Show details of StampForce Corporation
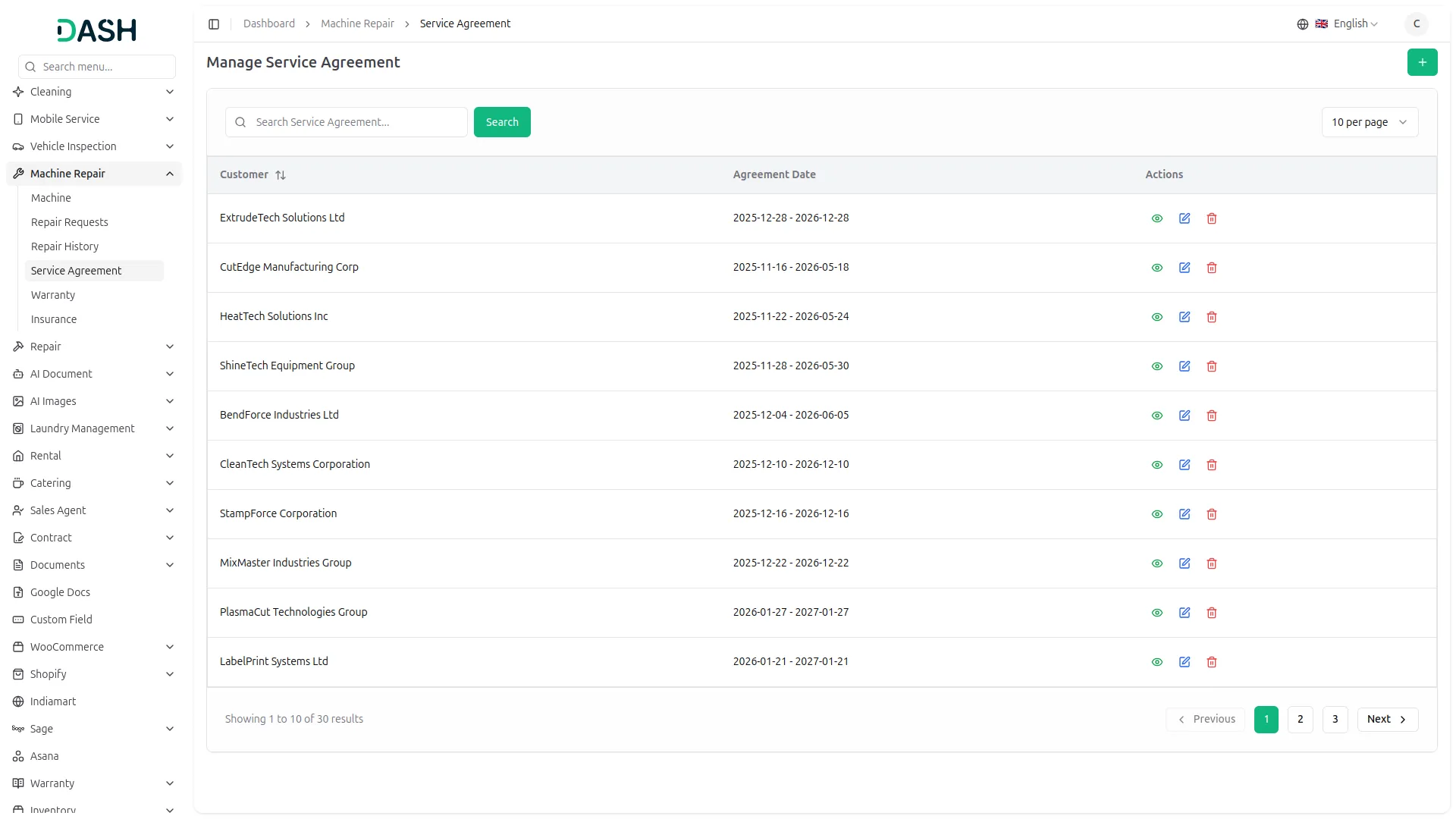This screenshot has width=1456, height=819. tap(1157, 514)
